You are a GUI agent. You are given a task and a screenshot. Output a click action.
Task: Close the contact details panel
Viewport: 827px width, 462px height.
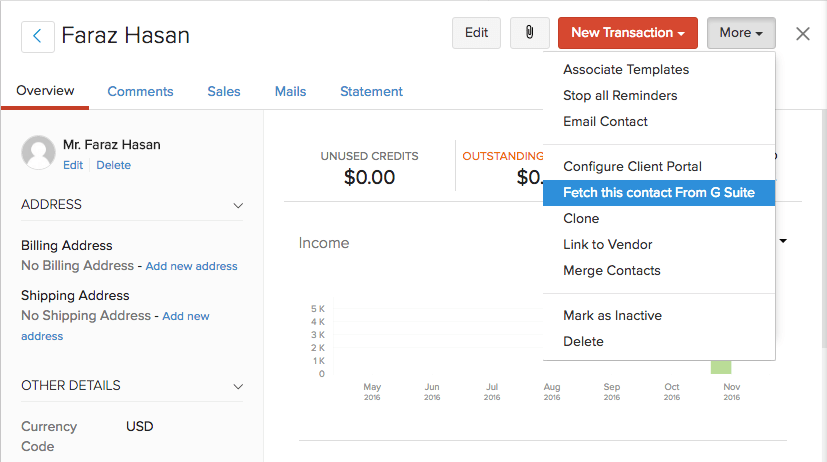click(802, 34)
